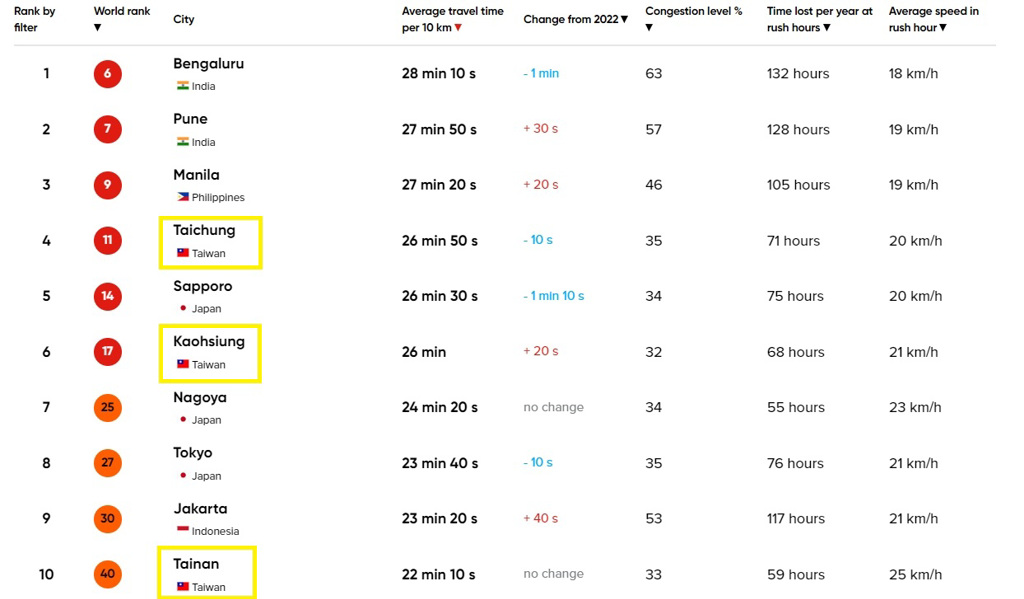Click the Rank by filter header
The height and width of the screenshot is (599, 1024).
[34, 20]
